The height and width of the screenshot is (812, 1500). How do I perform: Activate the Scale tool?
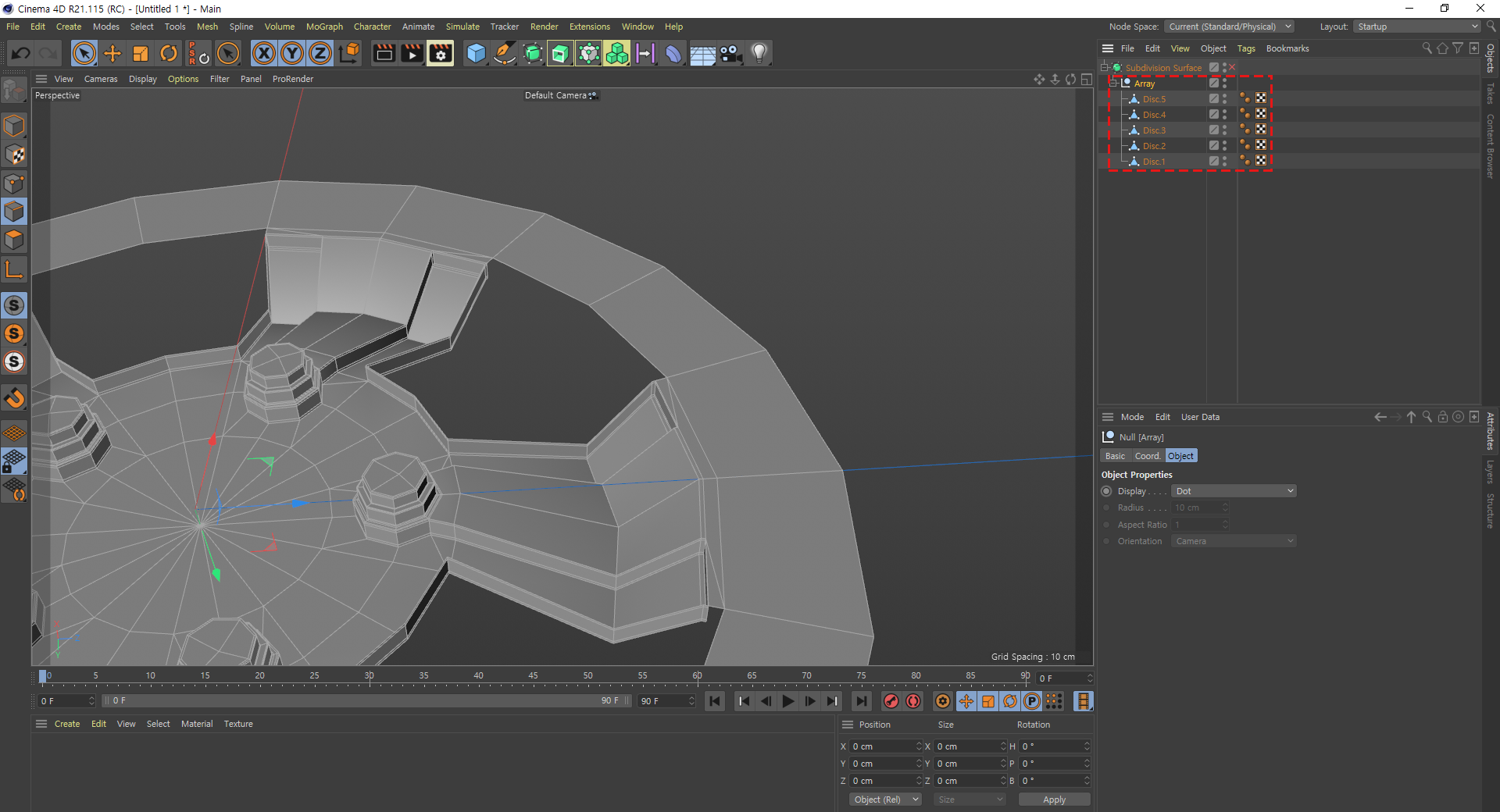coord(141,54)
